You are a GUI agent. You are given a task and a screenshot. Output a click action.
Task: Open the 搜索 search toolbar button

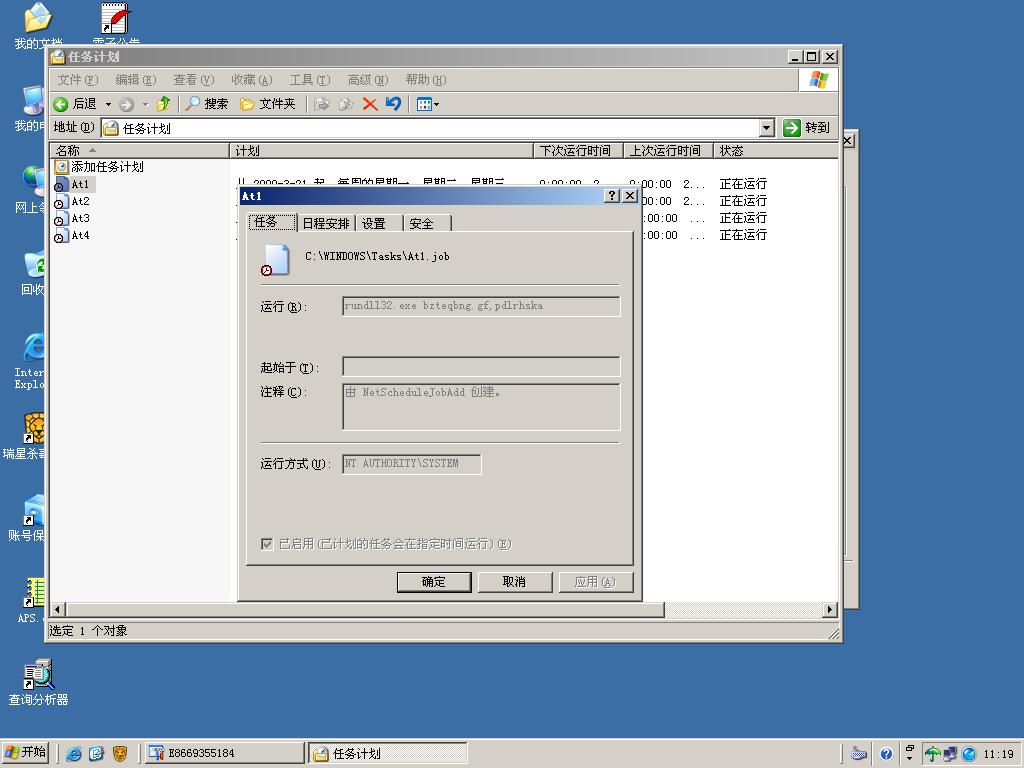(x=206, y=104)
